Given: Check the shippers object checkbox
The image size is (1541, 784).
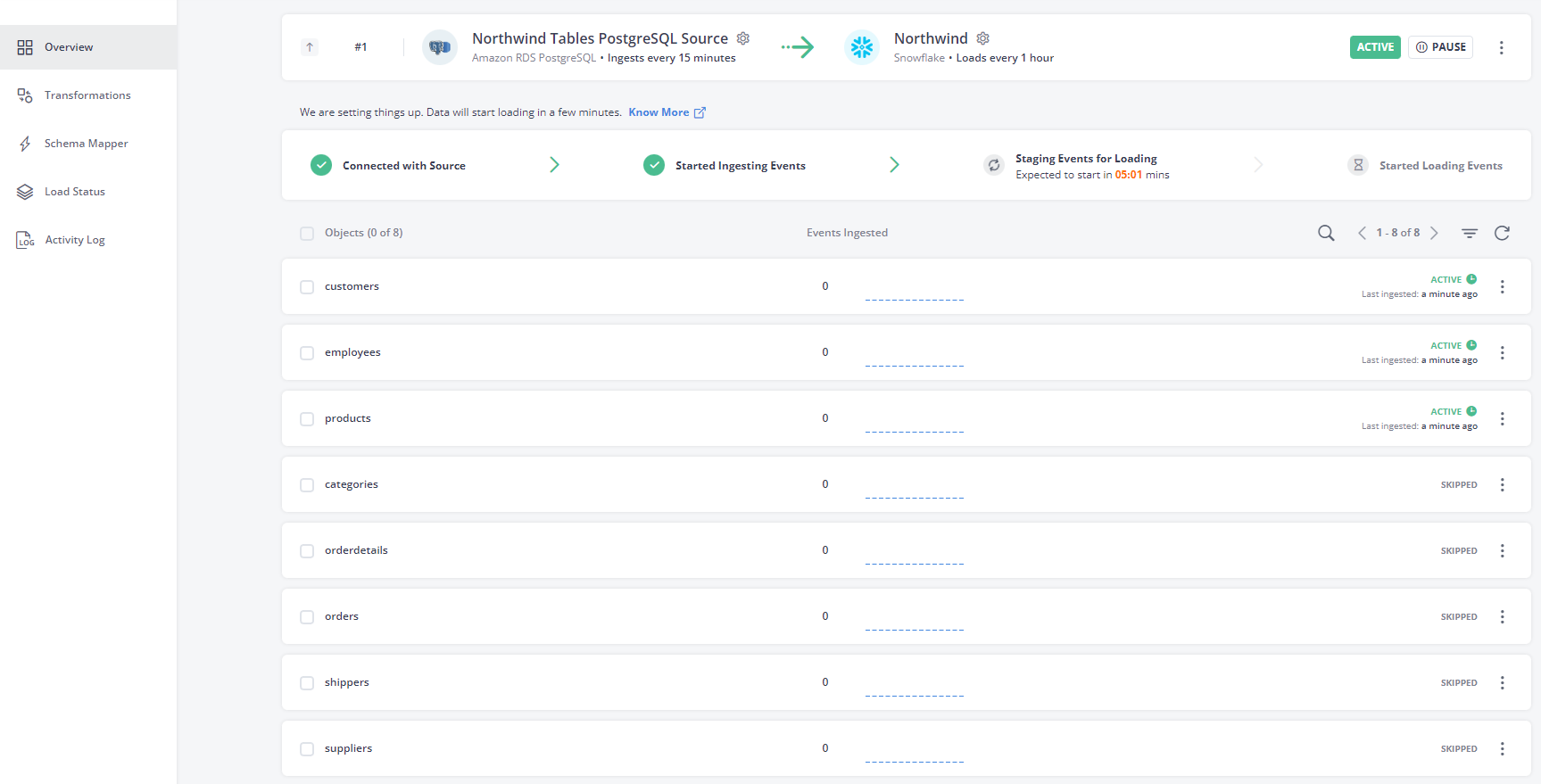Looking at the screenshot, I should coord(307,682).
